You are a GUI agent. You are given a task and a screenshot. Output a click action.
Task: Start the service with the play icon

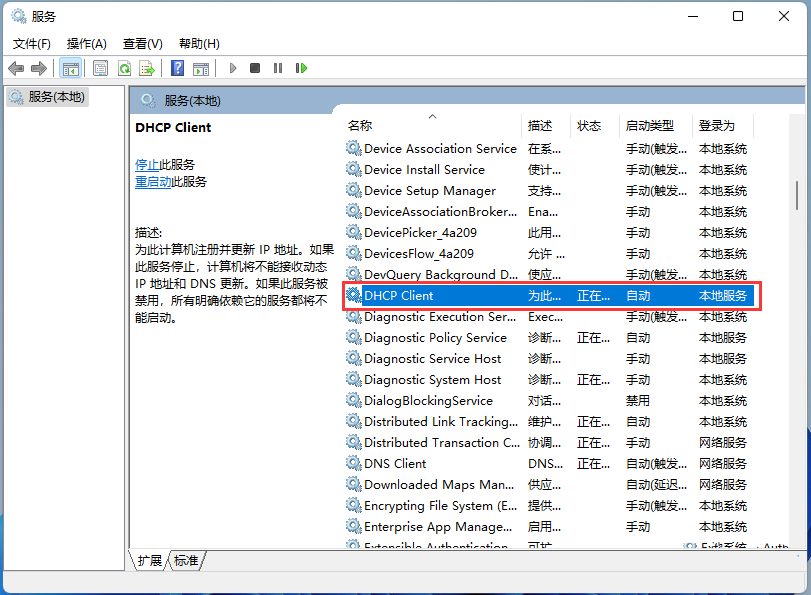[x=233, y=68]
